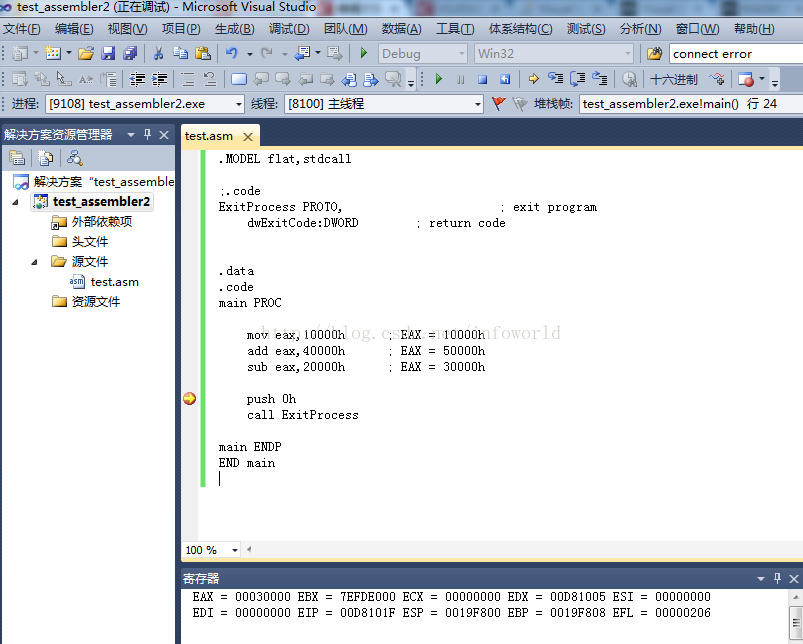Viewport: 803px width, 644px height.
Task: Click the Step Out icon
Action: [x=600, y=79]
